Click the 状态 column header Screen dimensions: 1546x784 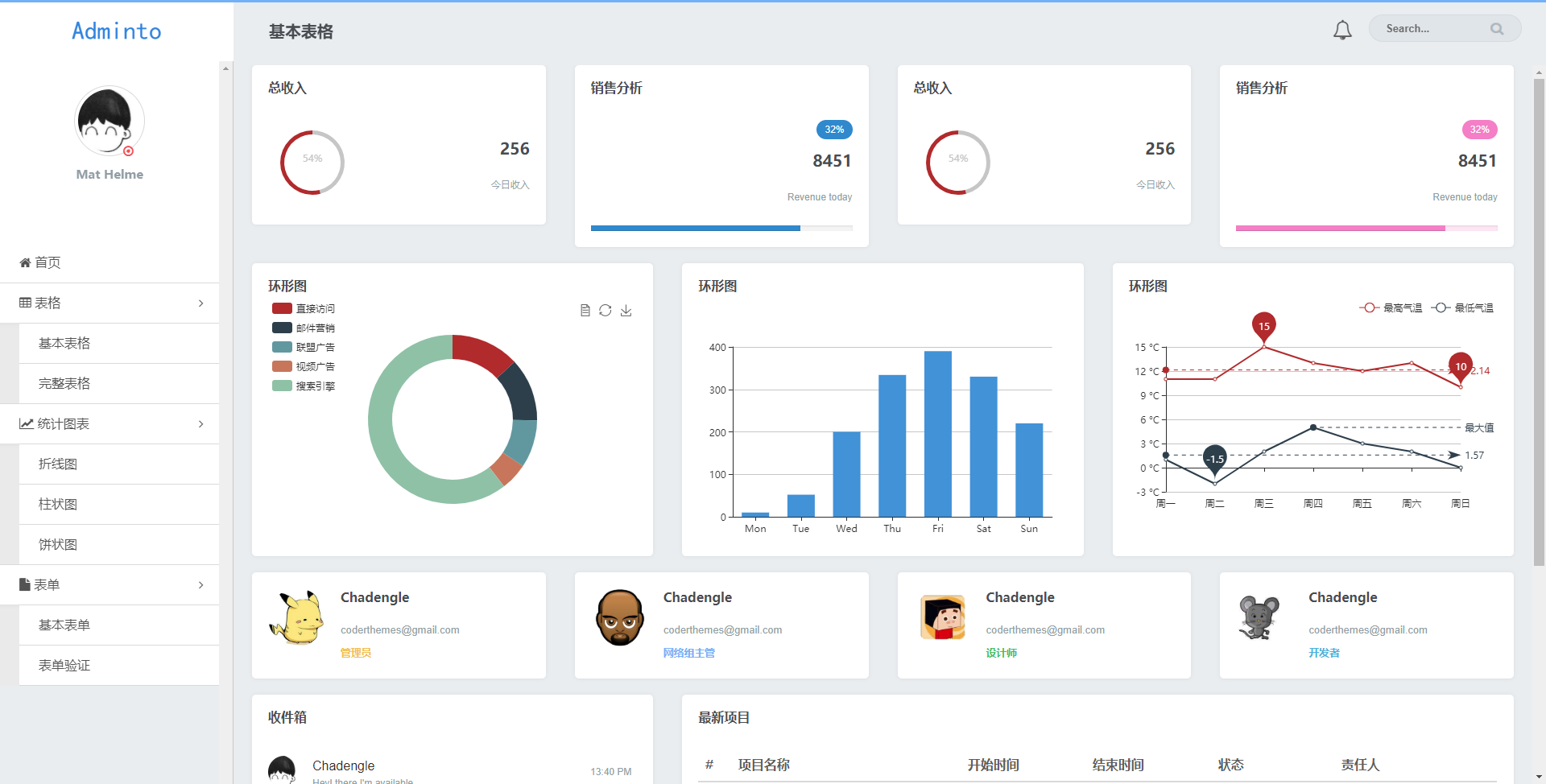coord(1231,765)
